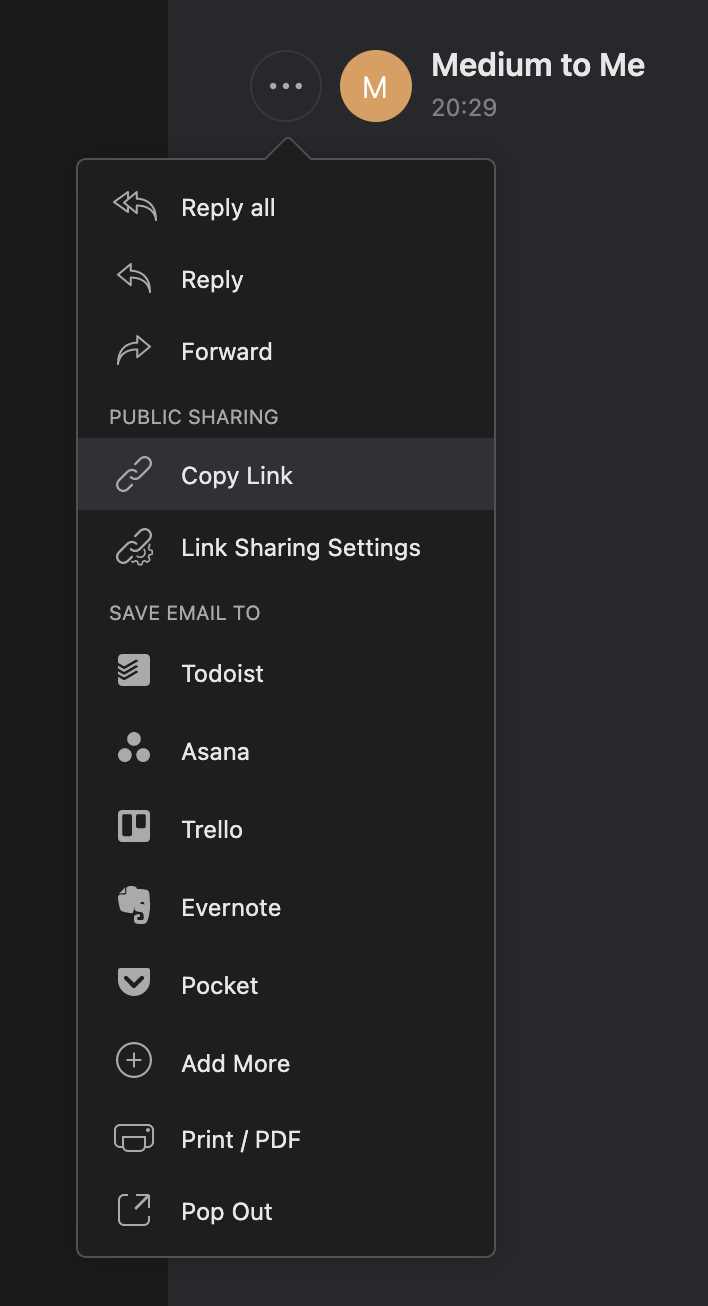This screenshot has height=1306, width=708.
Task: Click the Trello board logo icon
Action: [134, 827]
